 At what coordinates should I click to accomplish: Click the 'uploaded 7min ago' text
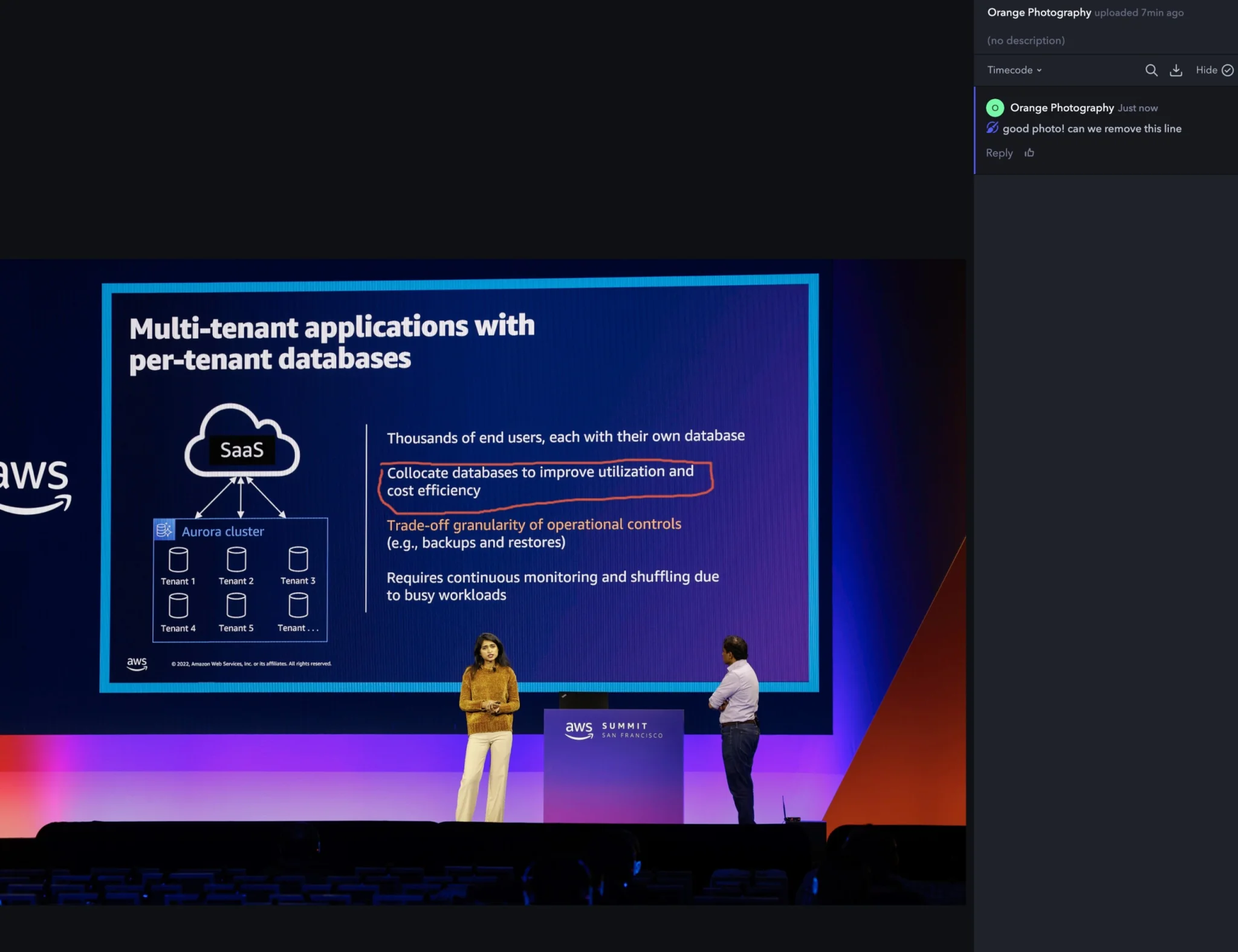[x=1138, y=13]
